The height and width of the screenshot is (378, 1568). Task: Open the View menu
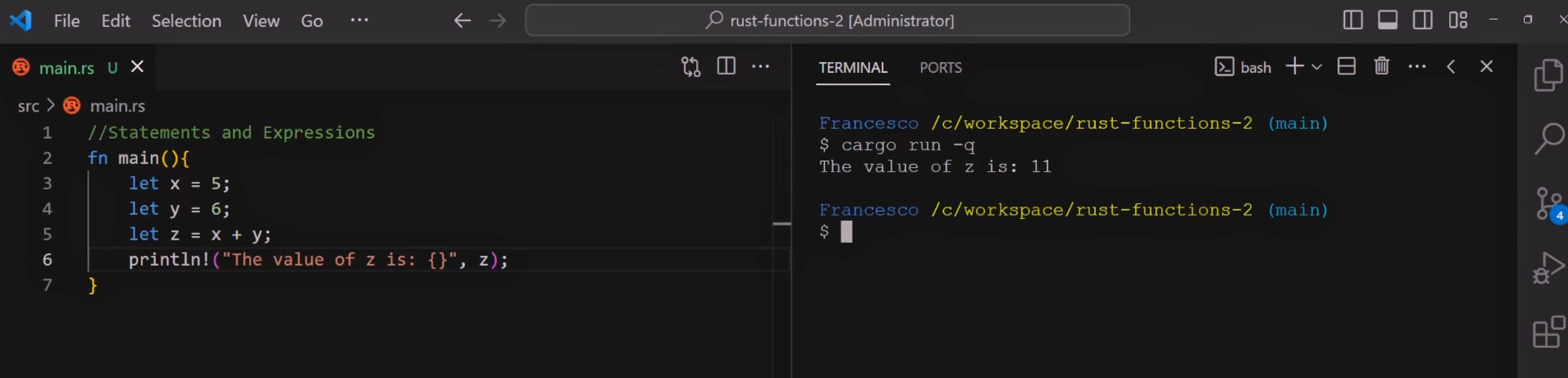pos(261,21)
